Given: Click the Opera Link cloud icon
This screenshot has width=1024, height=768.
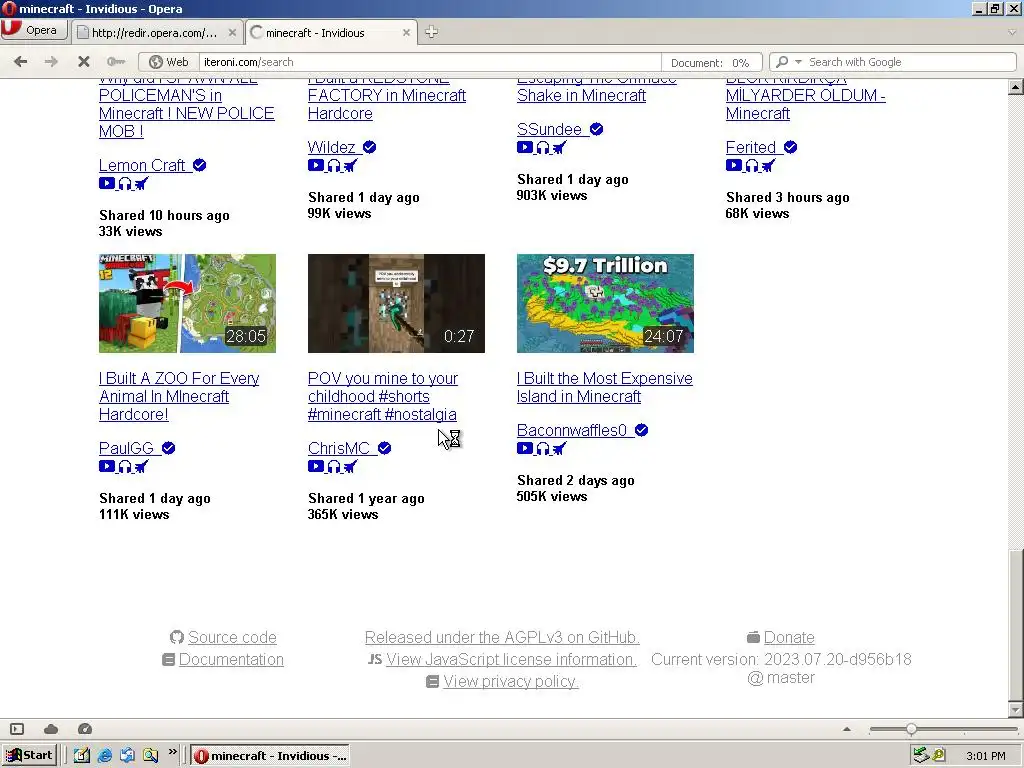Looking at the screenshot, I should pos(51,729).
